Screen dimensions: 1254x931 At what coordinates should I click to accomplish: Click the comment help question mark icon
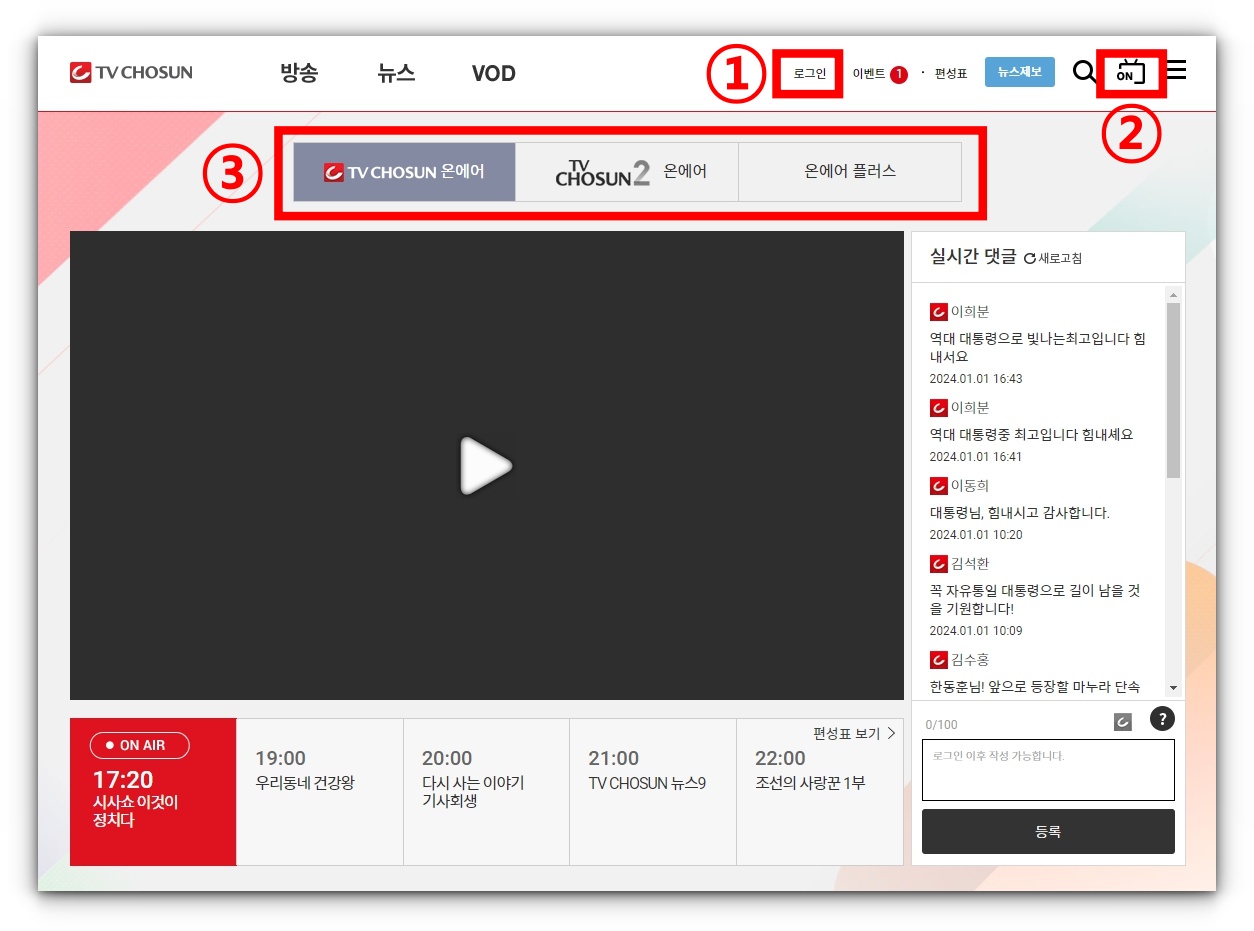tap(1161, 718)
